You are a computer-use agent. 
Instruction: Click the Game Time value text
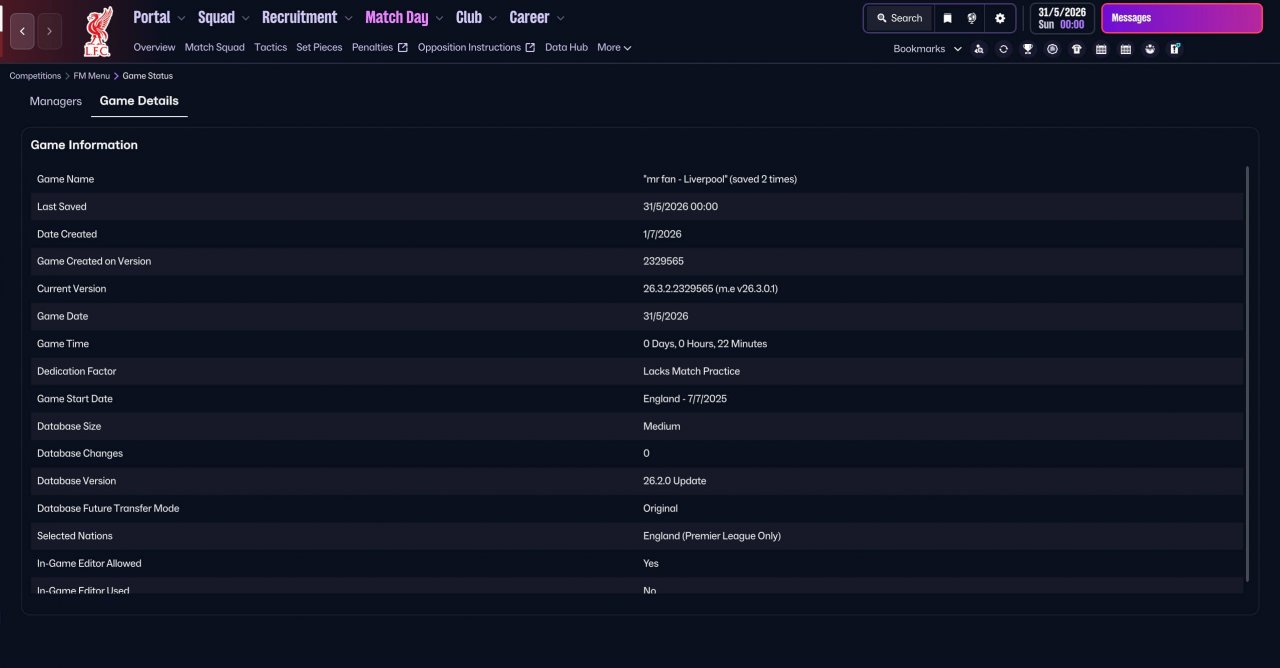point(705,344)
